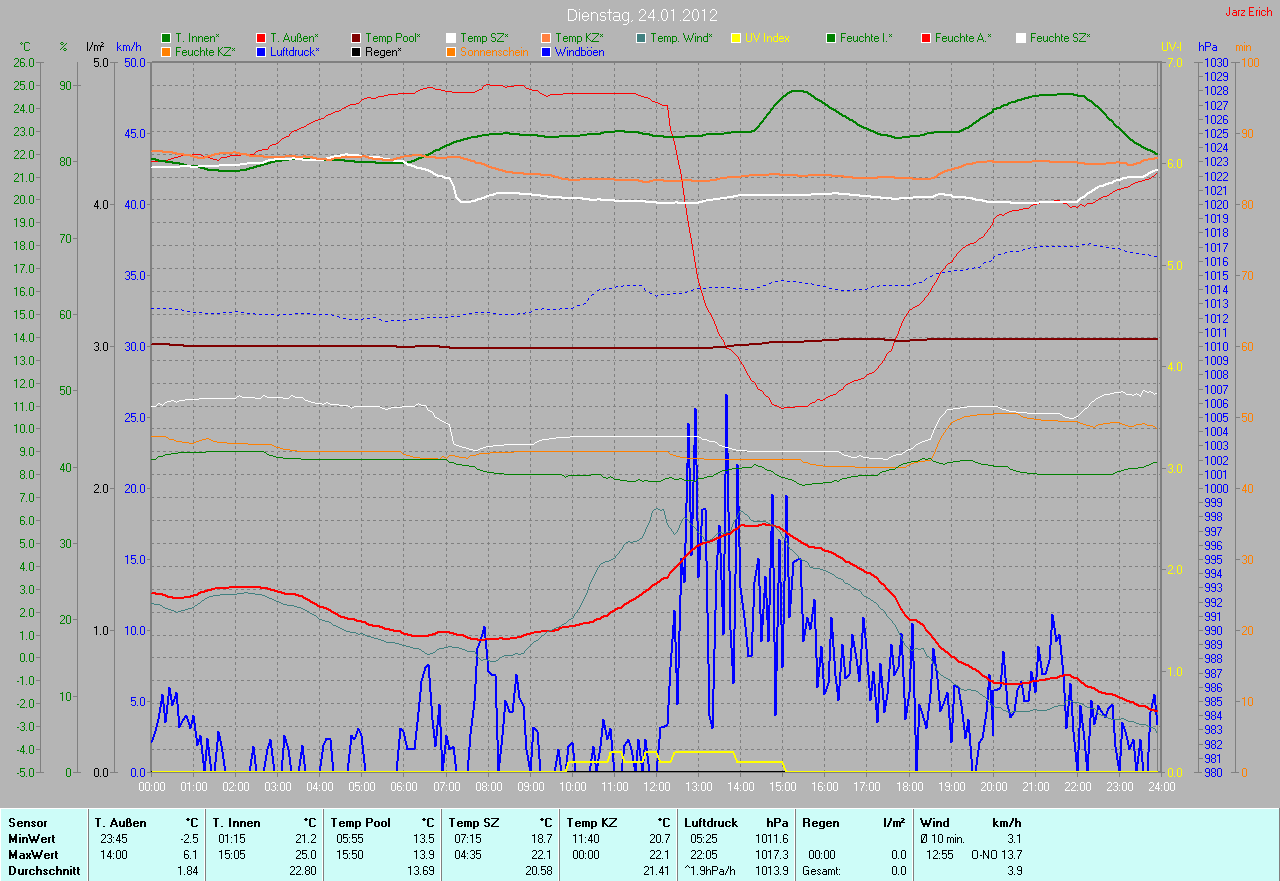Click the Feuchte SZ legend label

click(x=1059, y=38)
